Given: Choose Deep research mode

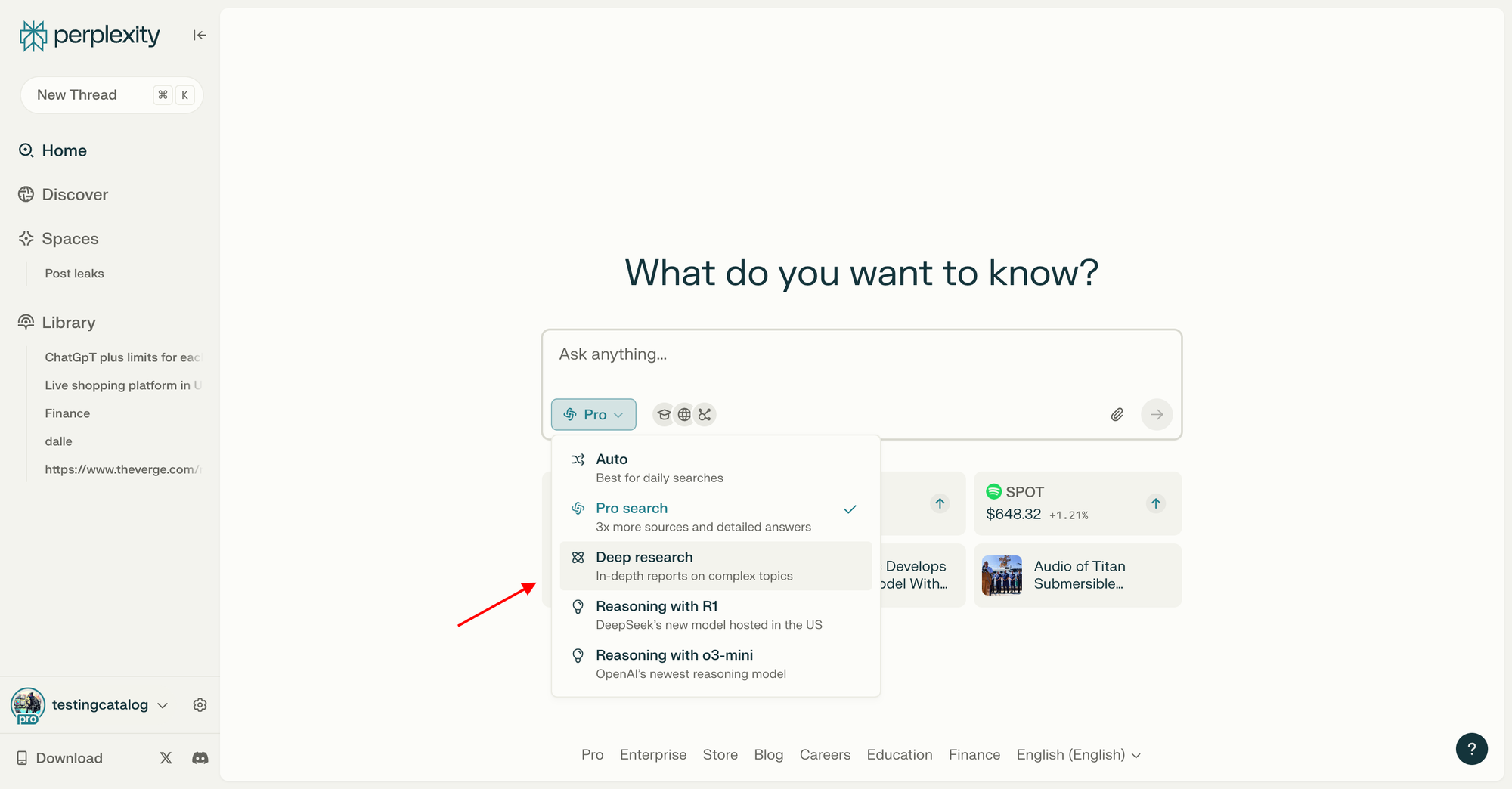Looking at the screenshot, I should pyautogui.click(x=715, y=566).
